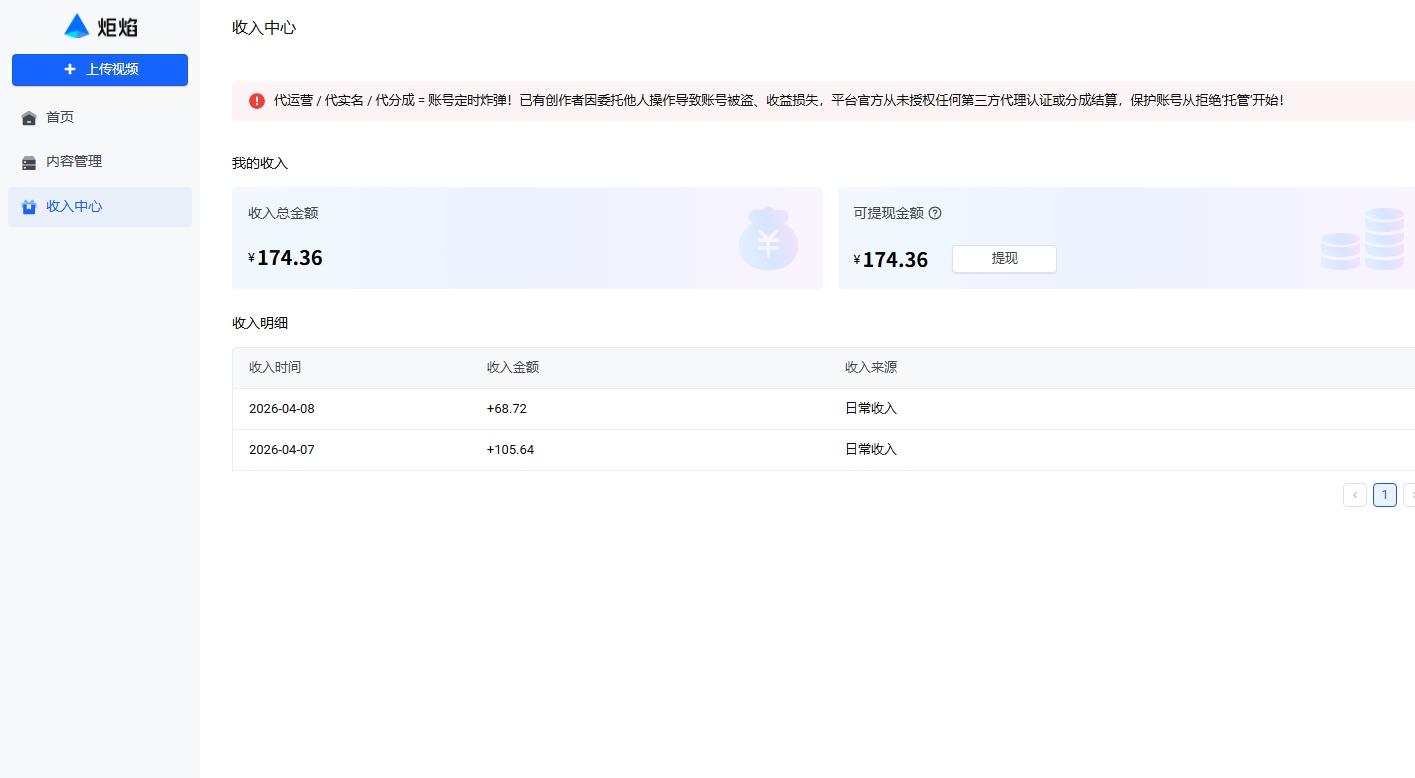
Task: Click the next page chevron
Action: coord(1410,494)
